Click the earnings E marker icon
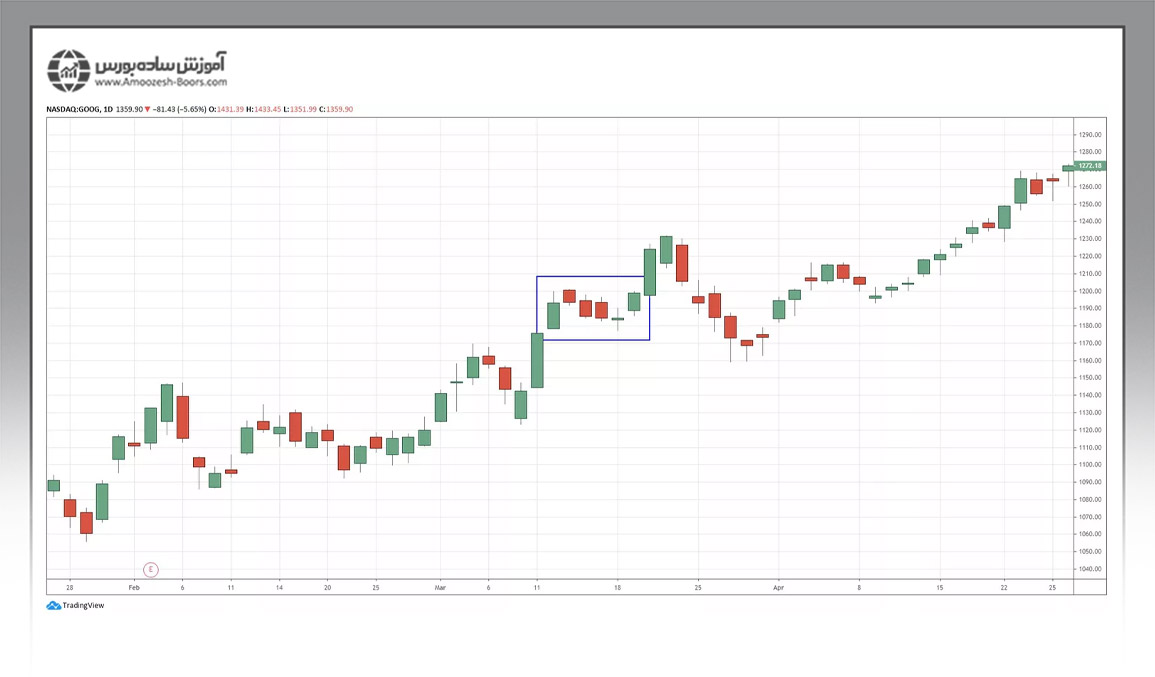The width and height of the screenshot is (1155, 677). point(151,570)
